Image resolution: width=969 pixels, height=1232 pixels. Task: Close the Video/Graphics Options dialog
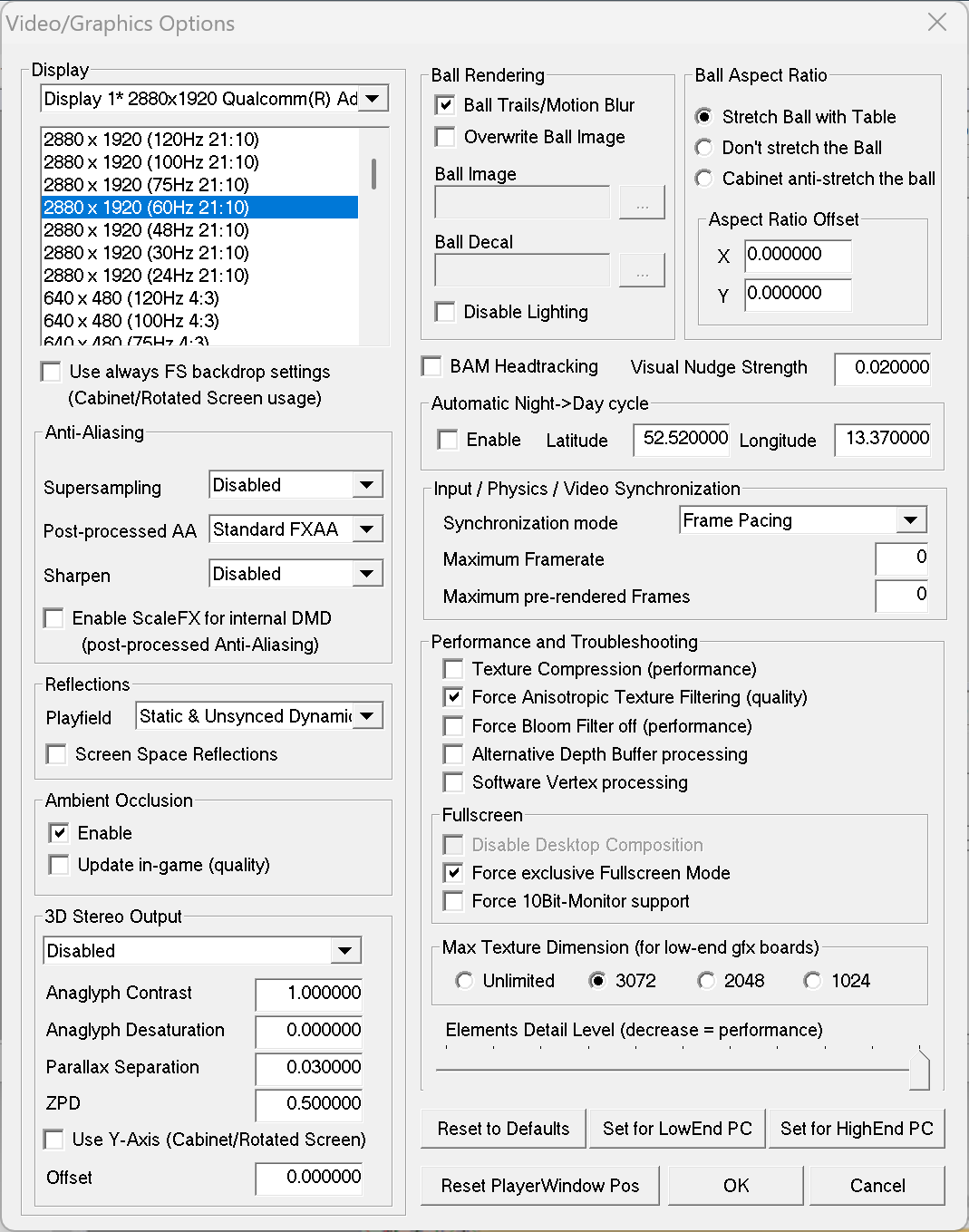click(x=937, y=22)
